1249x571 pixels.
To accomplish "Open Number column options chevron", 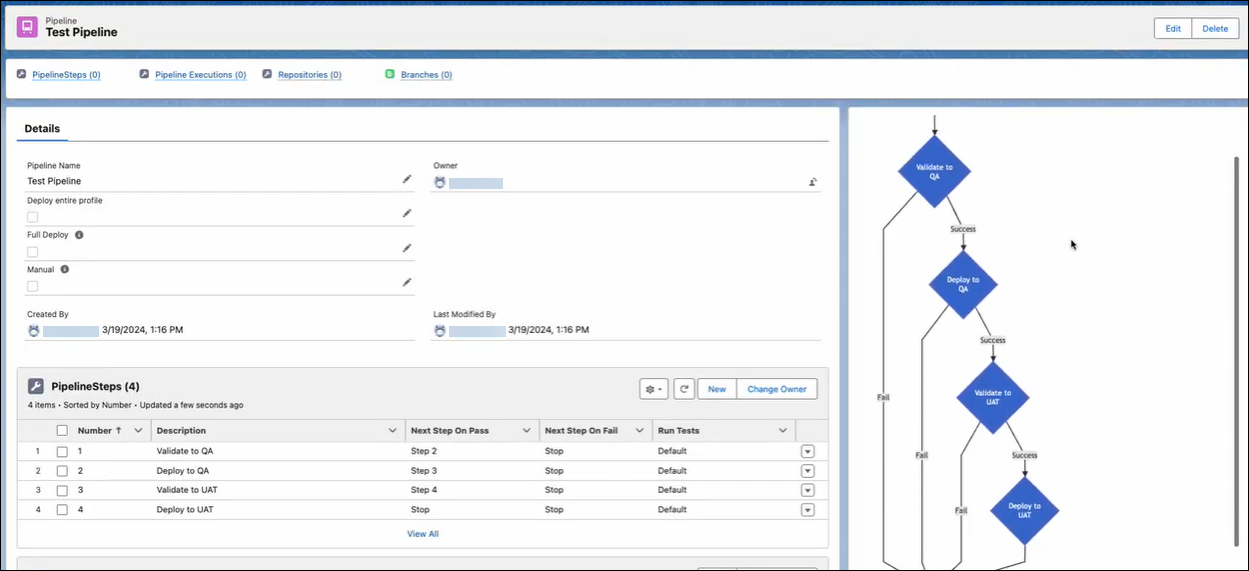I will point(138,430).
